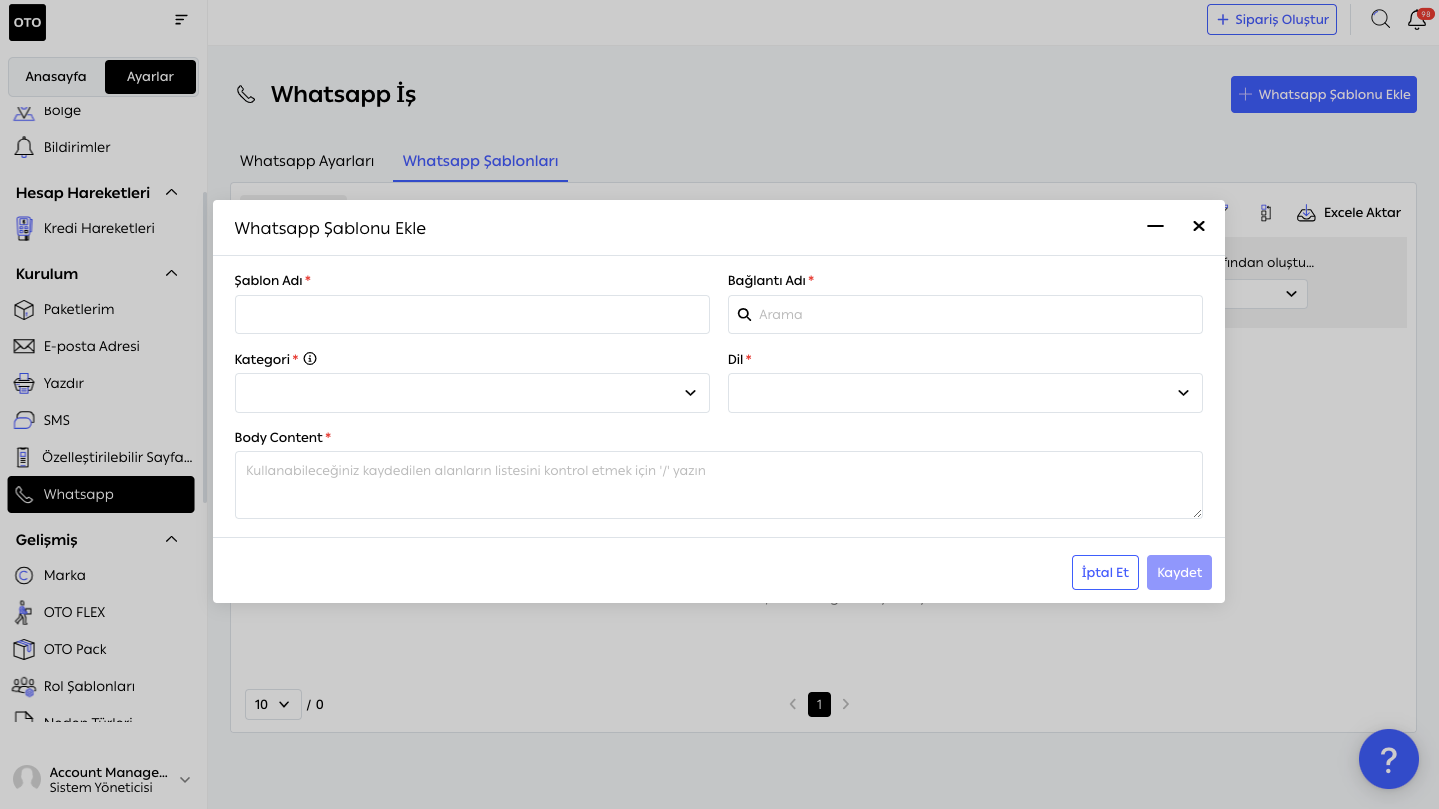Close the Whatsapp Şablonu Ekle dialog
The width and height of the screenshot is (1439, 809).
1199,226
